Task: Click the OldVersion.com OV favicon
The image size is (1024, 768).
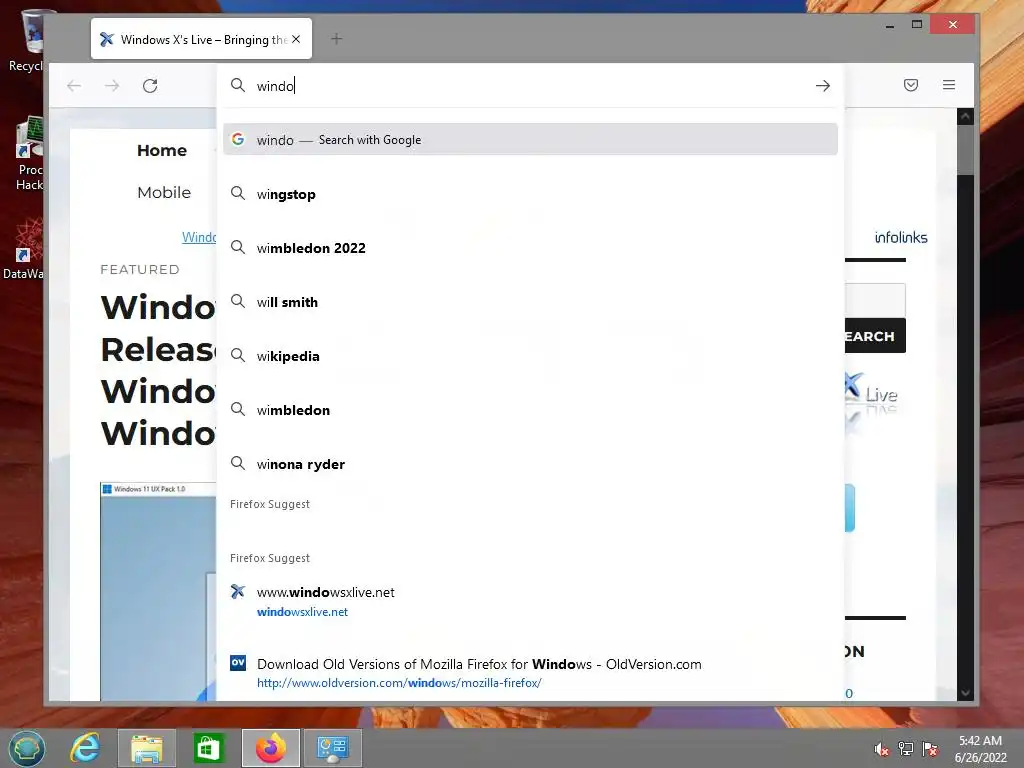Action: pos(238,663)
